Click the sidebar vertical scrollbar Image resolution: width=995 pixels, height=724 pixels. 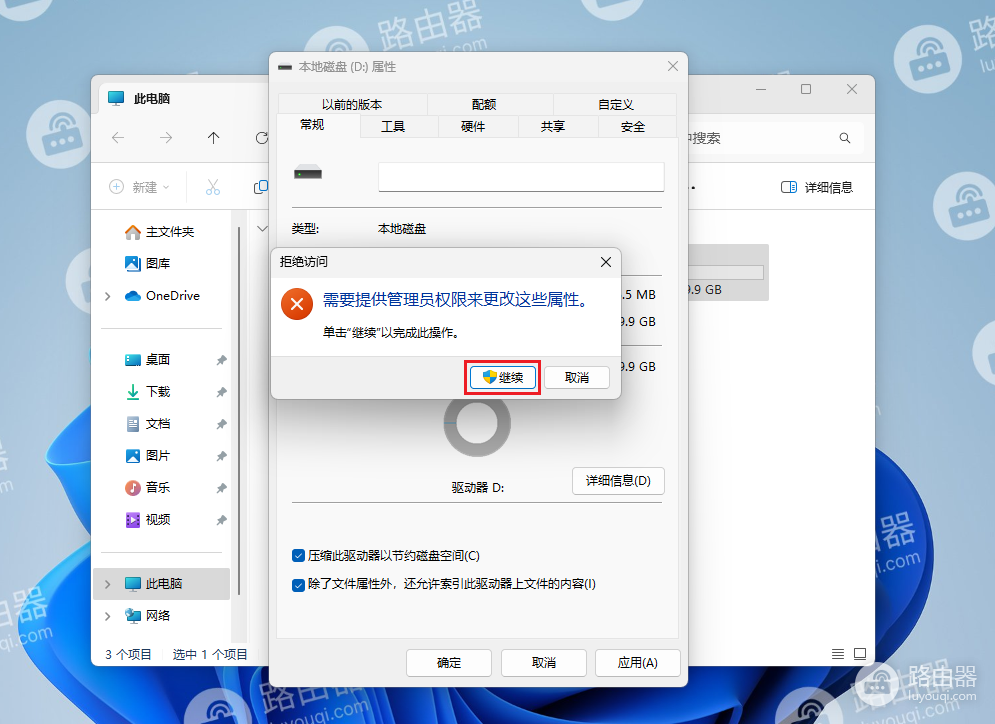(239, 411)
